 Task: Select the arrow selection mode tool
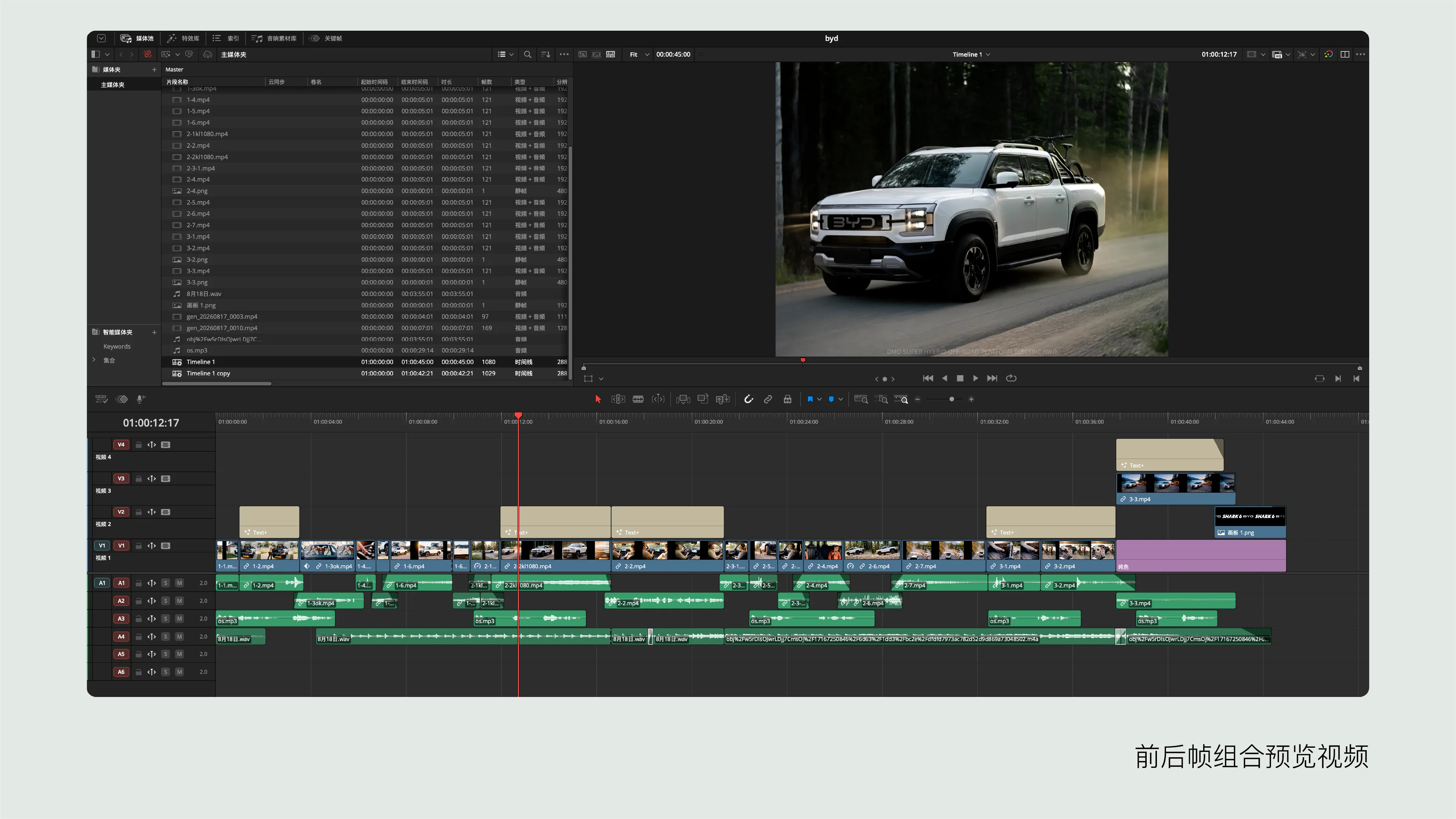(598, 399)
